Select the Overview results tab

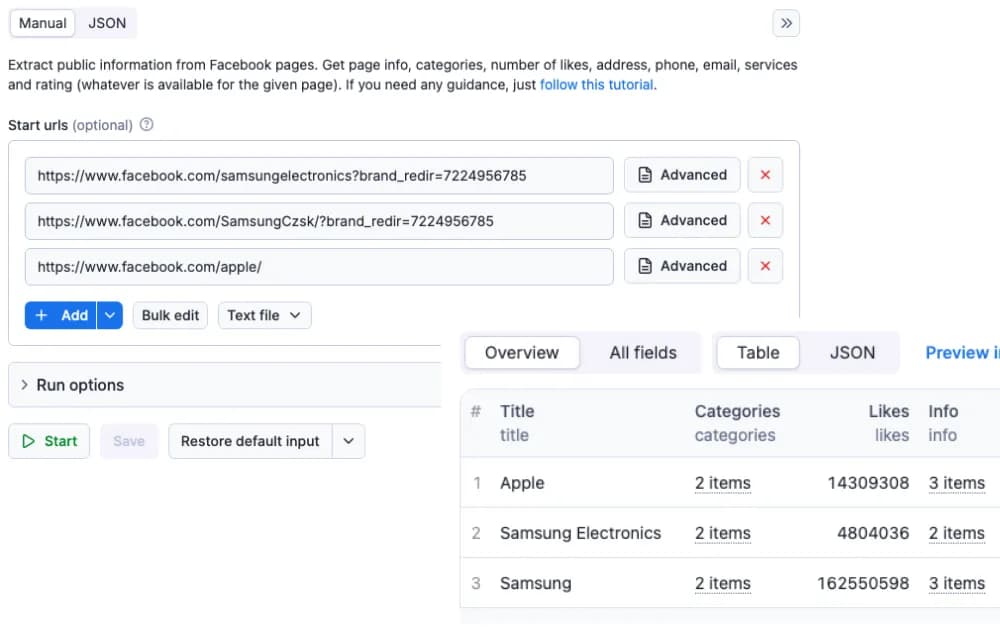coord(522,353)
